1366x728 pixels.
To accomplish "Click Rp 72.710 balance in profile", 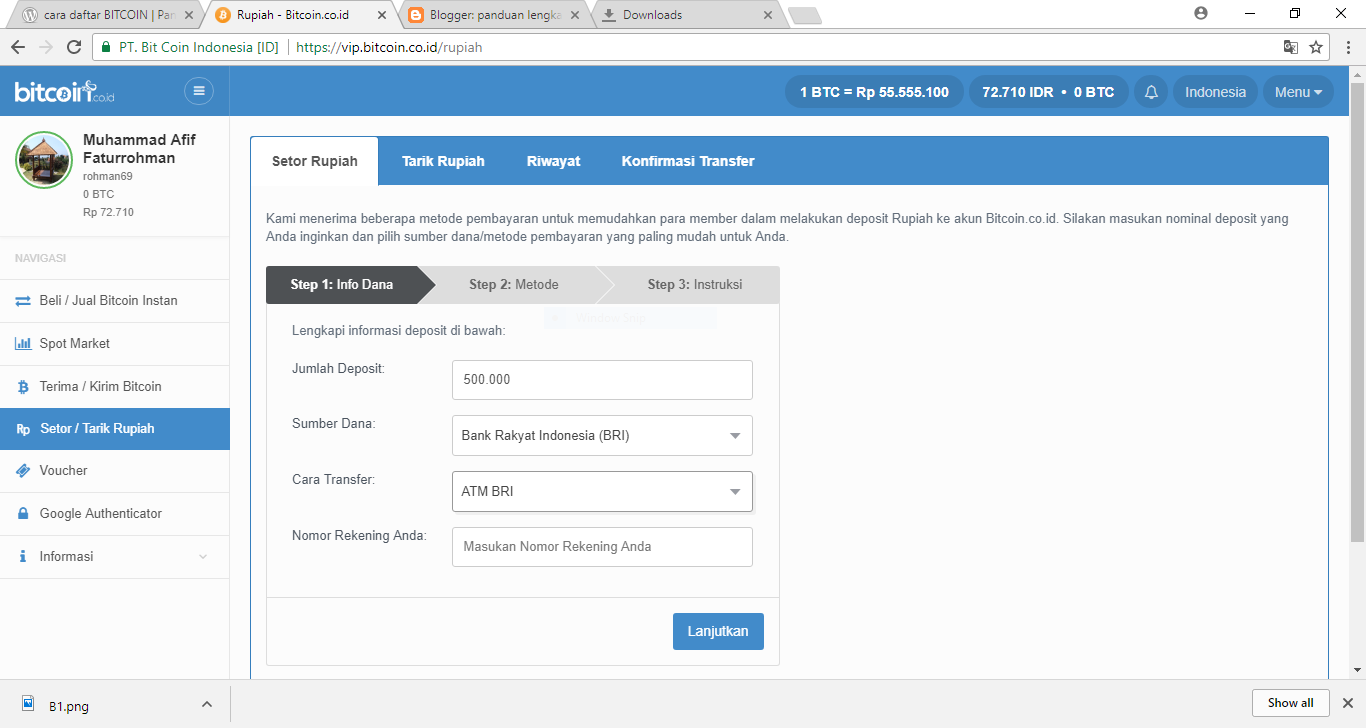I will 108,213.
